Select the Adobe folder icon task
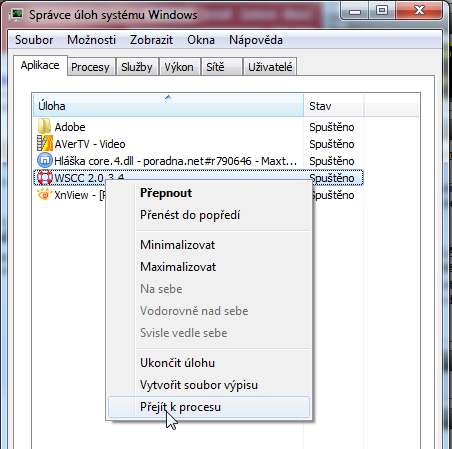The height and width of the screenshot is (449, 452). [44, 127]
